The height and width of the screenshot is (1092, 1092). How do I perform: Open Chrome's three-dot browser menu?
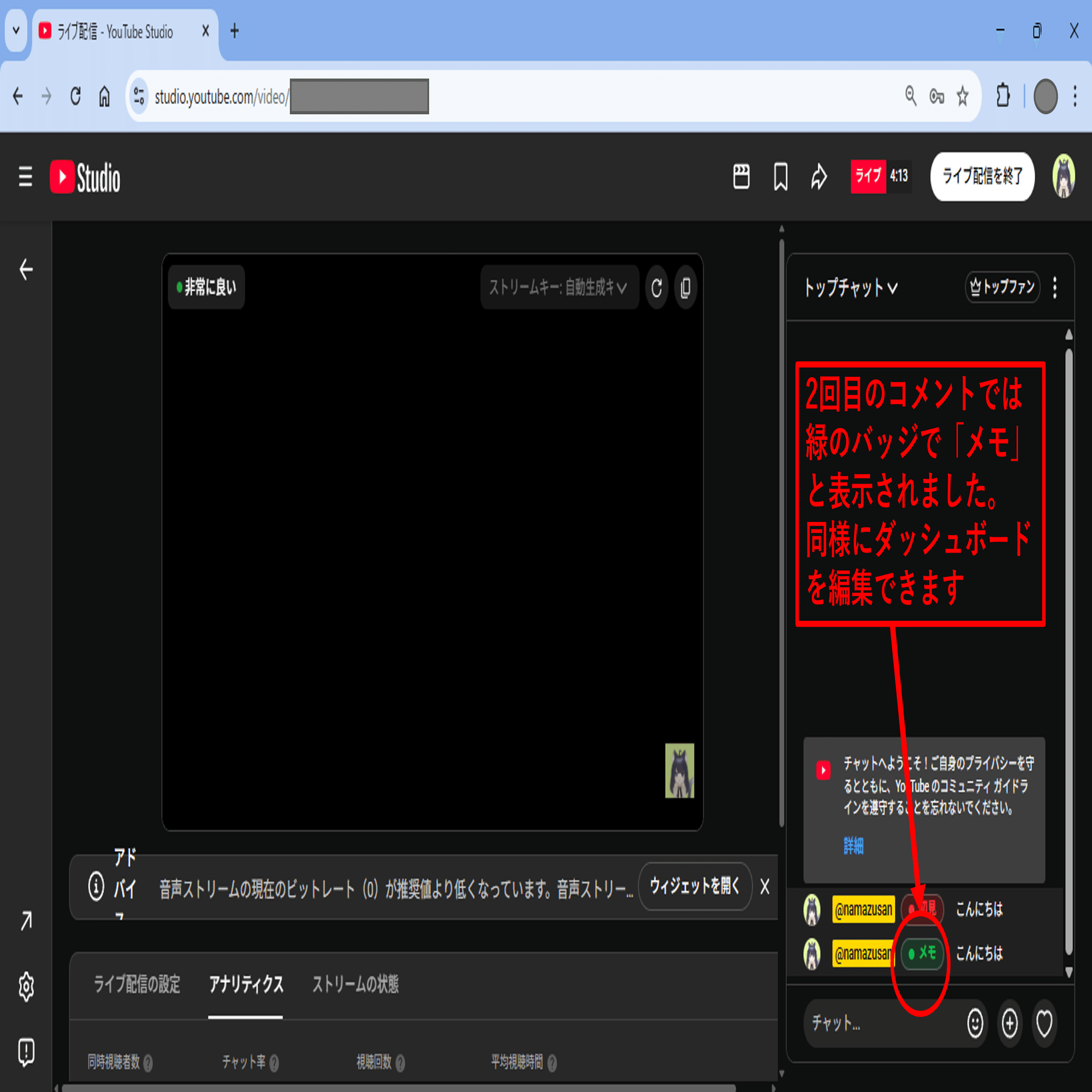pos(1075,96)
